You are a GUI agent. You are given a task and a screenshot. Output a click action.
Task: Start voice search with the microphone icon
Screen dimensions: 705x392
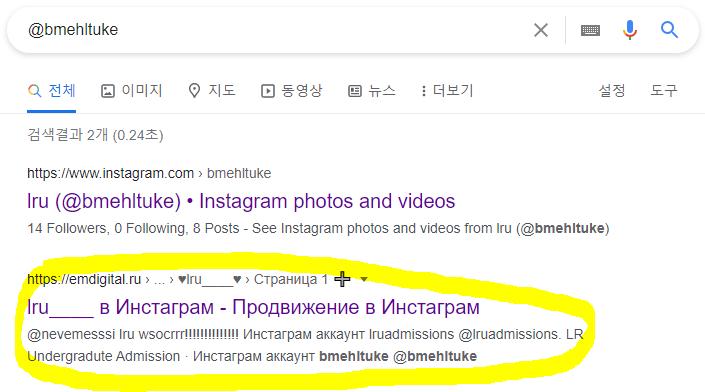click(630, 30)
